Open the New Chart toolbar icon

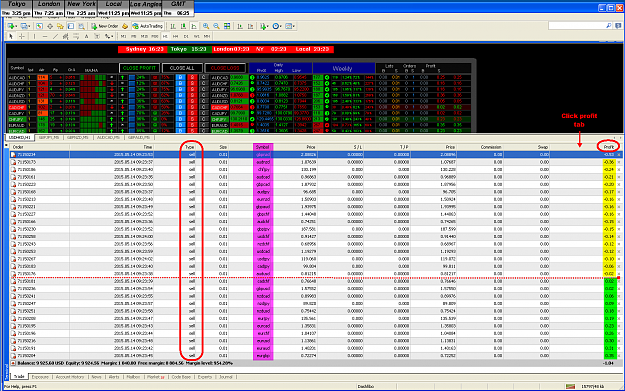[12, 26]
